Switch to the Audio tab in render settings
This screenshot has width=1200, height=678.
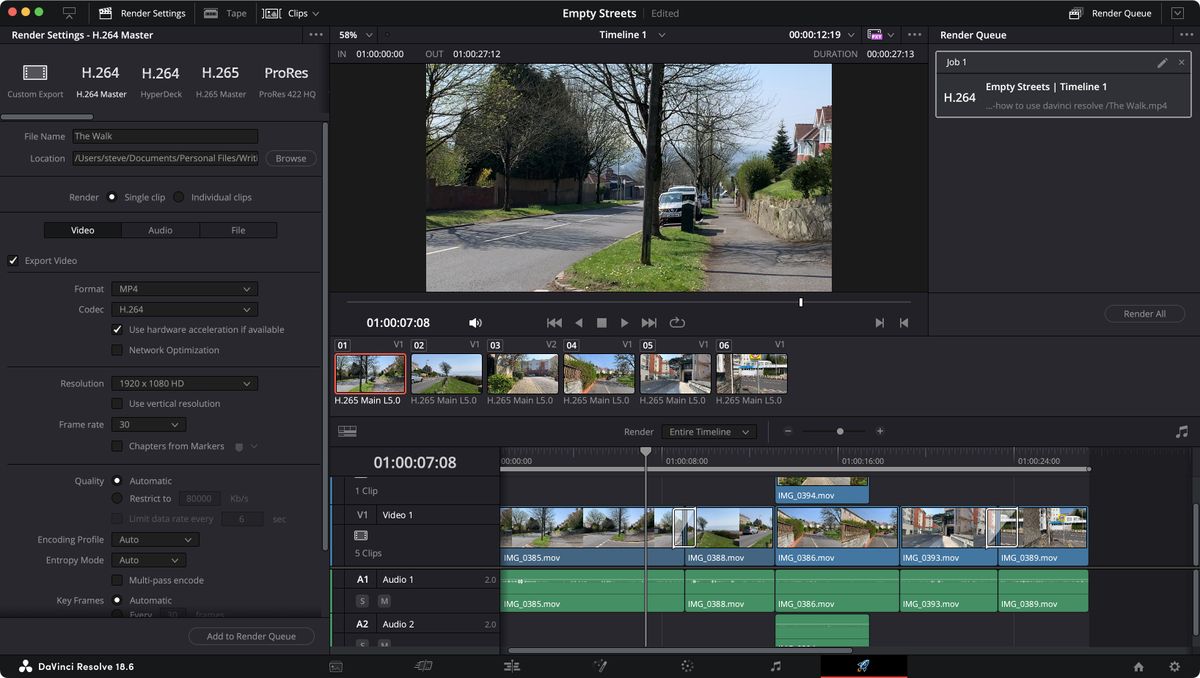point(160,230)
